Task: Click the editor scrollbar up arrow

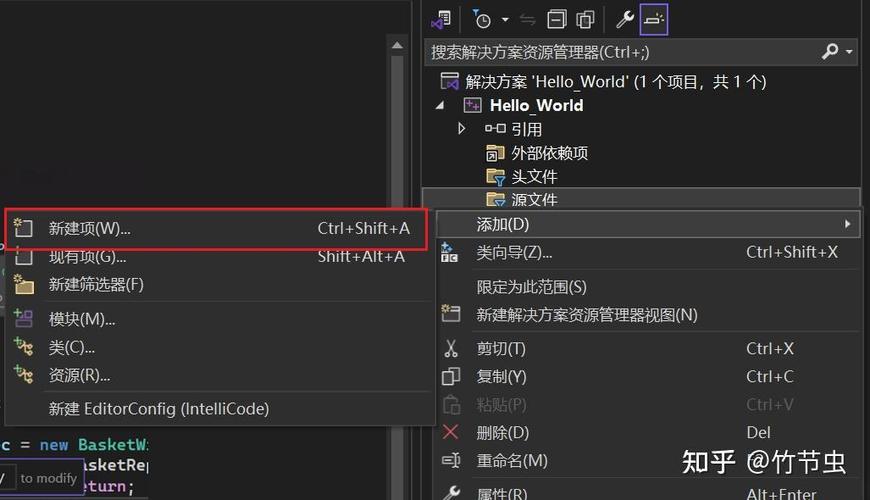Action: tap(397, 46)
